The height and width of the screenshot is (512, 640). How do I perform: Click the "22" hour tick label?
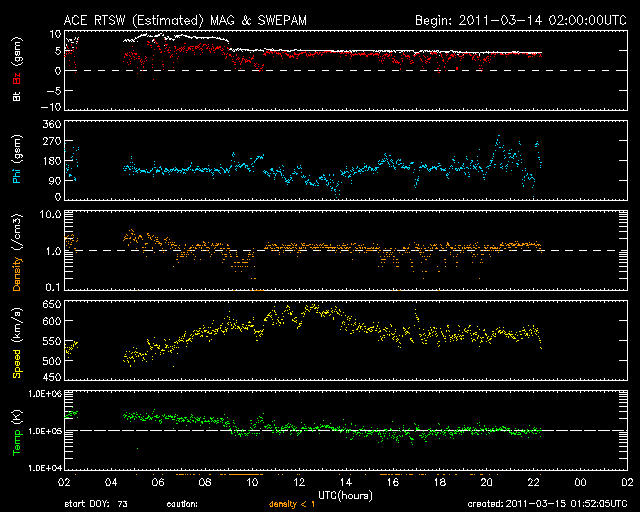pyautogui.click(x=533, y=483)
